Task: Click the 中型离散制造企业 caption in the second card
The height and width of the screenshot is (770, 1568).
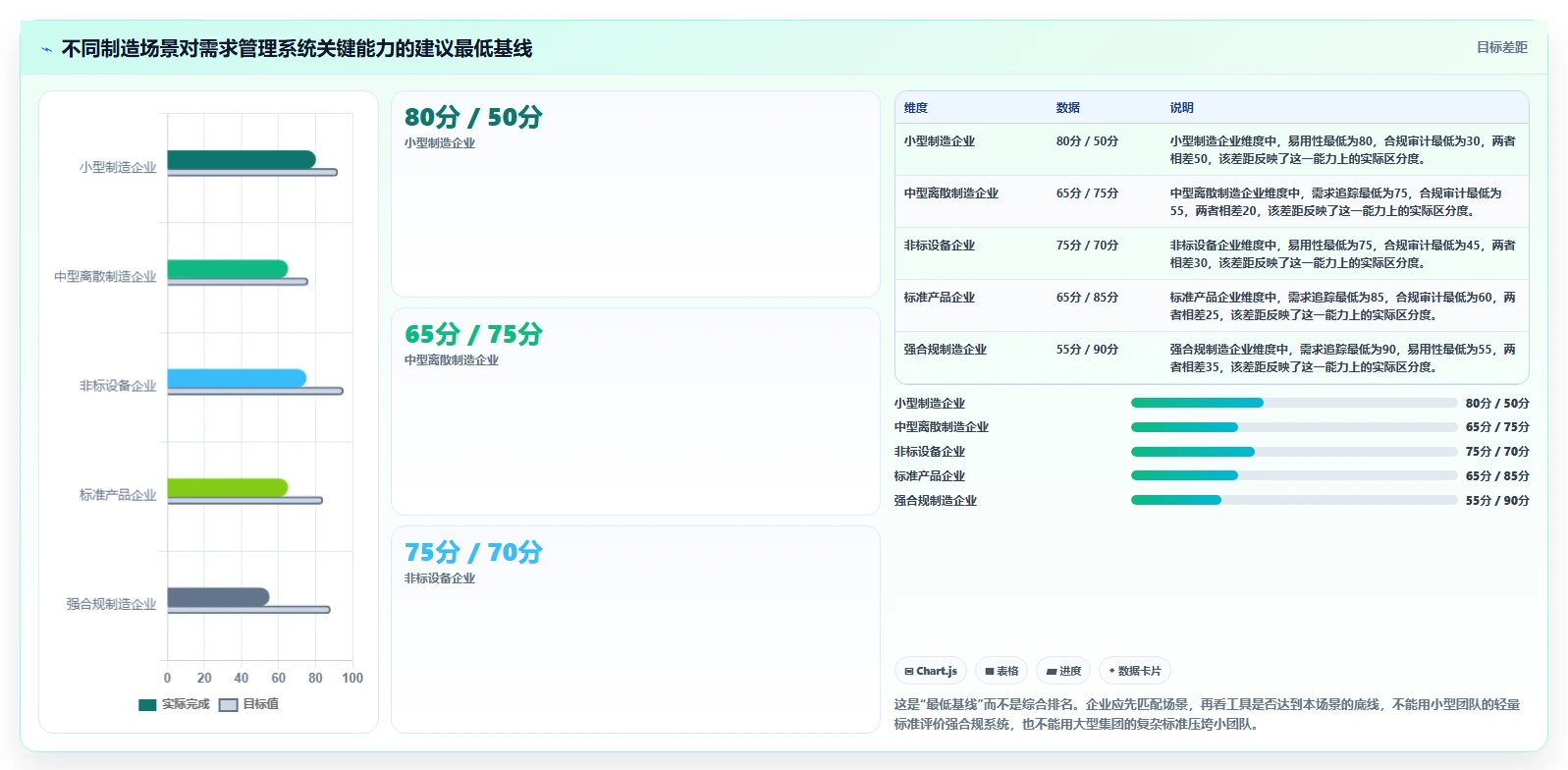Action: pos(452,360)
